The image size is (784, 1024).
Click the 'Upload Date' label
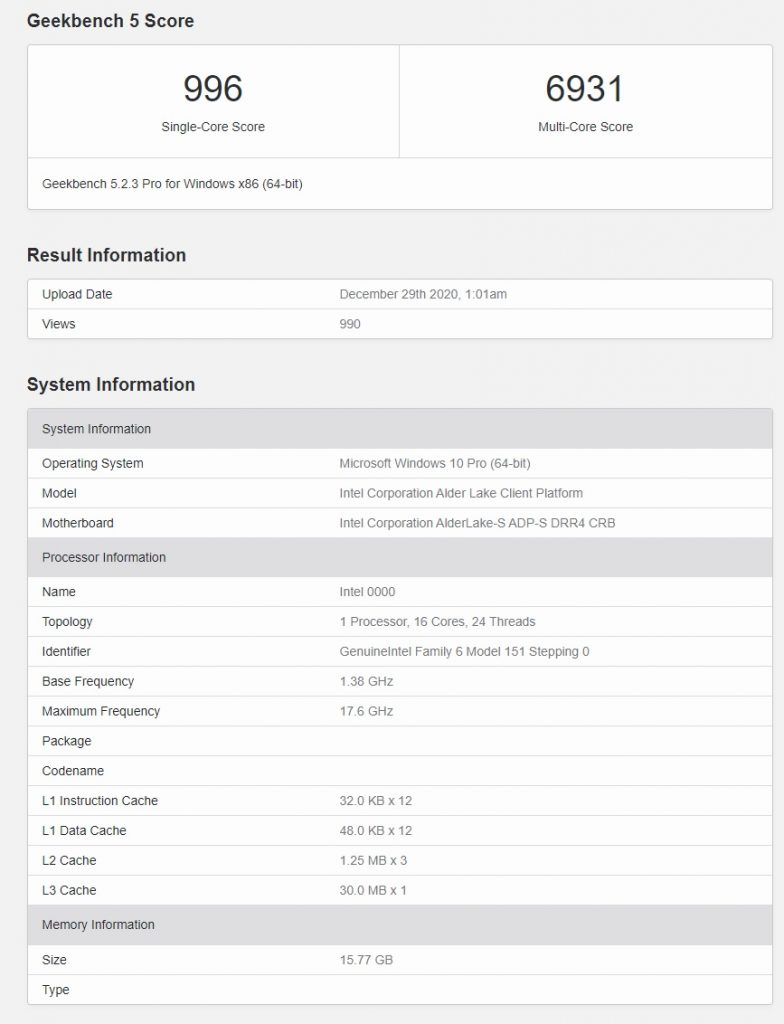click(x=77, y=294)
